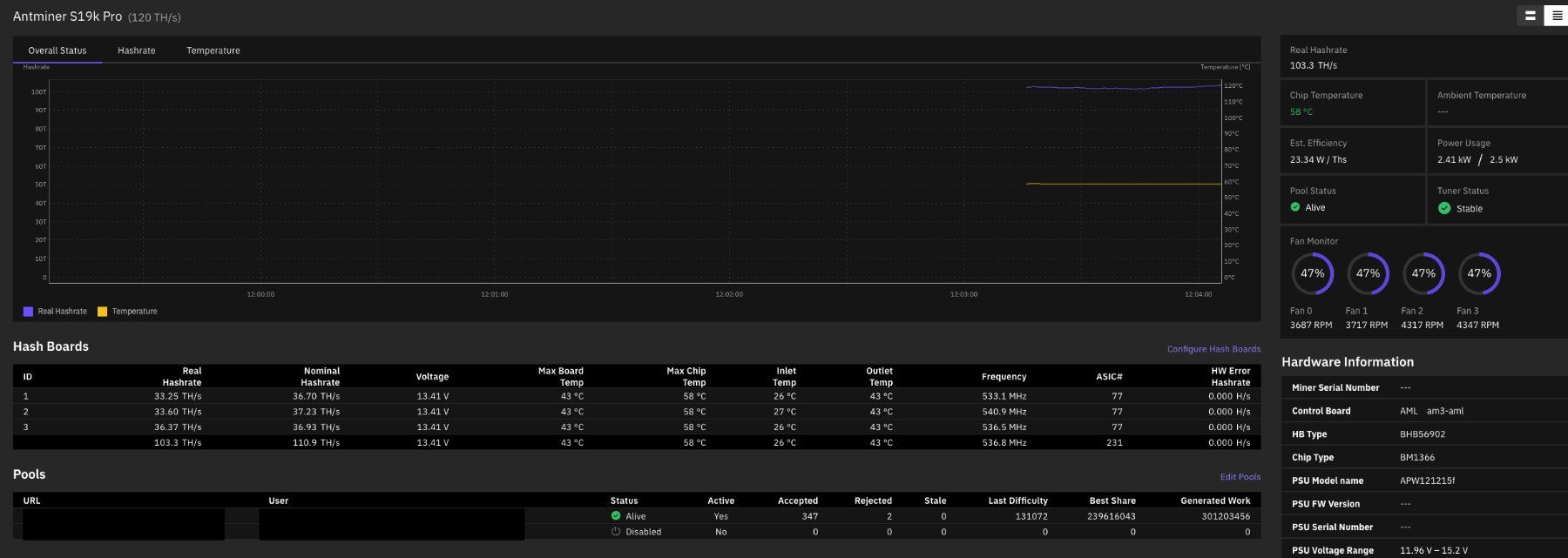This screenshot has height=558, width=1568.
Task: Click Chip Type value BM1366
Action: 1417,458
